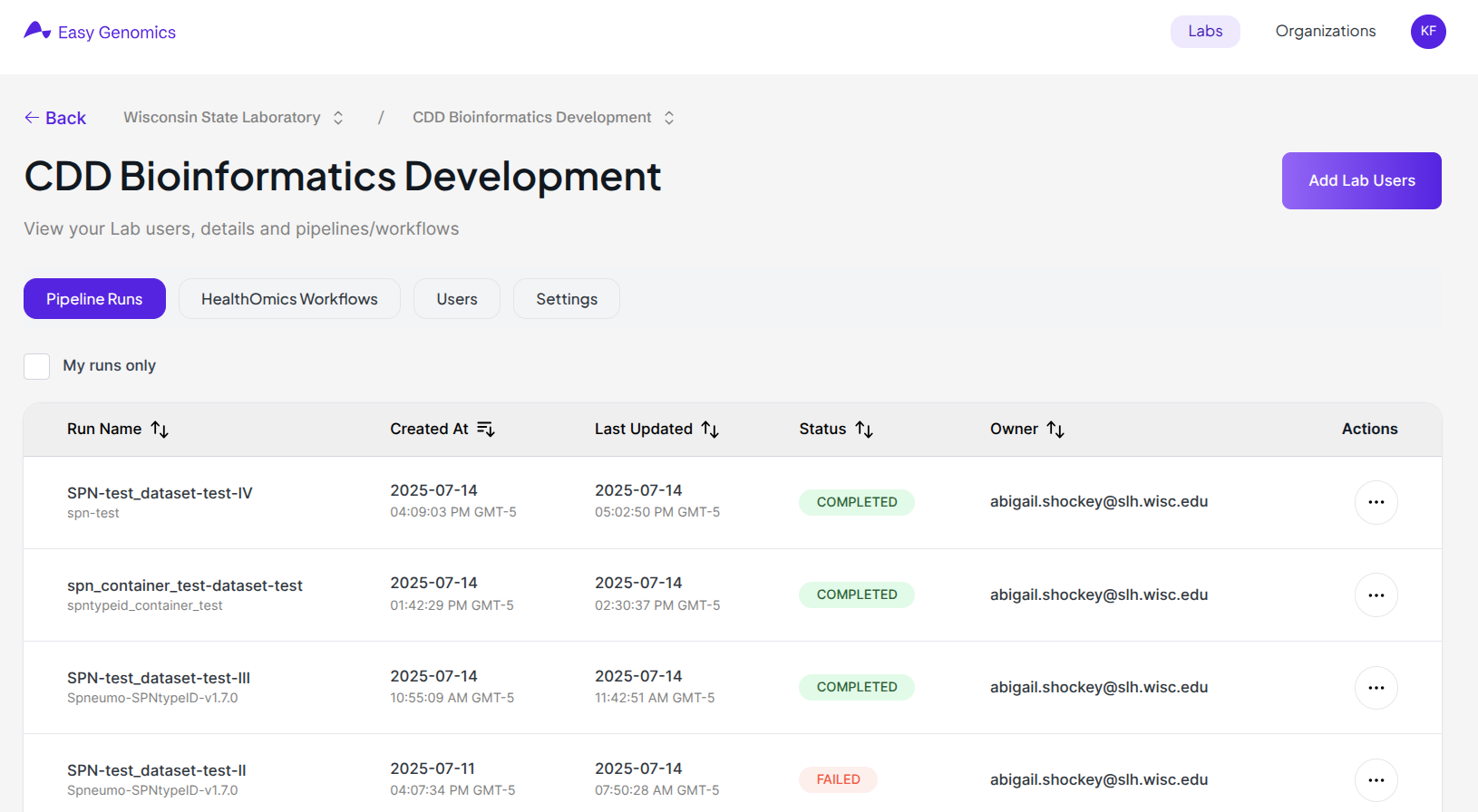This screenshot has width=1478, height=812.
Task: Open the KF user avatar menu
Action: [x=1427, y=32]
